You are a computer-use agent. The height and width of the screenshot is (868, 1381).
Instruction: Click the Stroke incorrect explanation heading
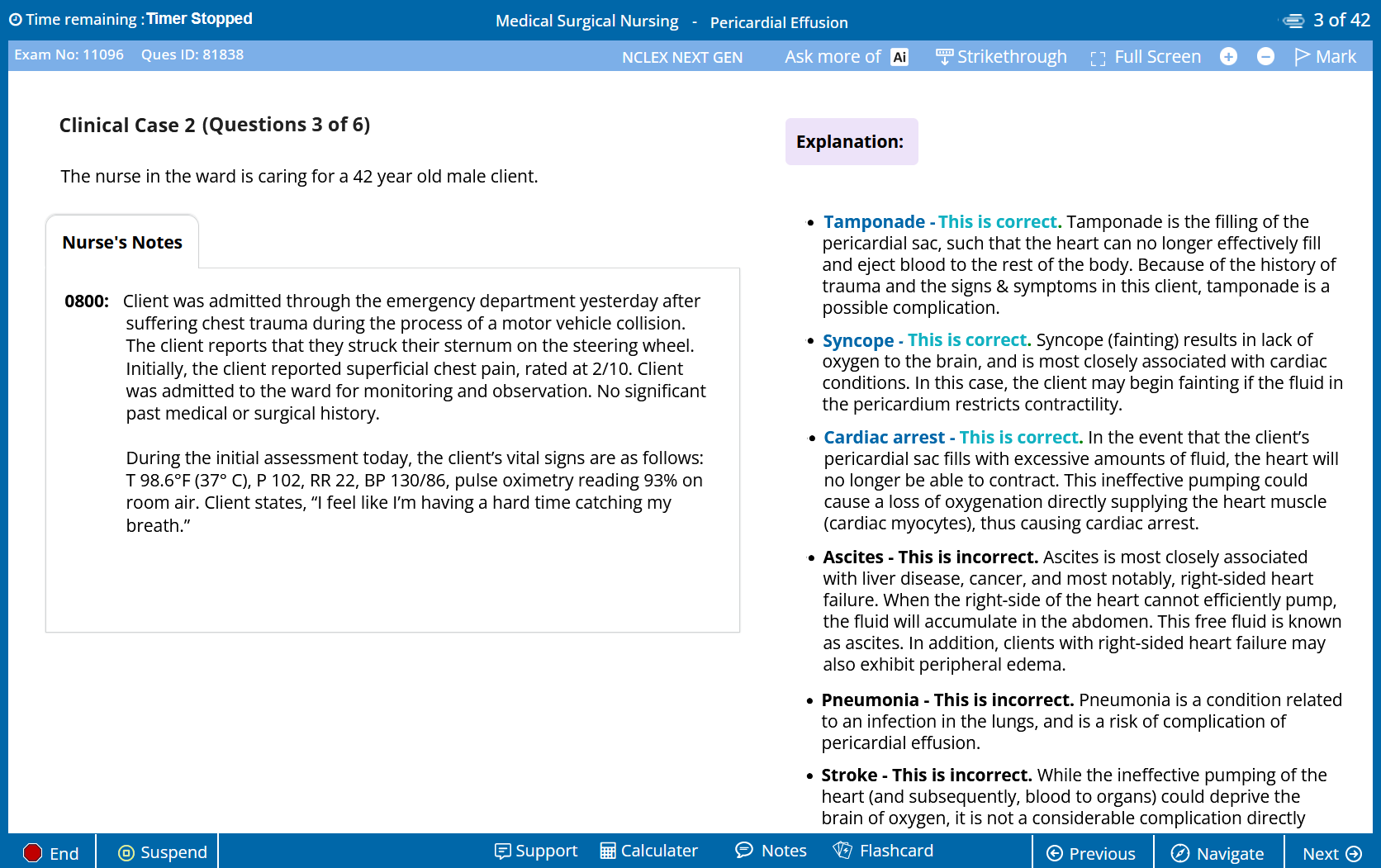[927, 776]
